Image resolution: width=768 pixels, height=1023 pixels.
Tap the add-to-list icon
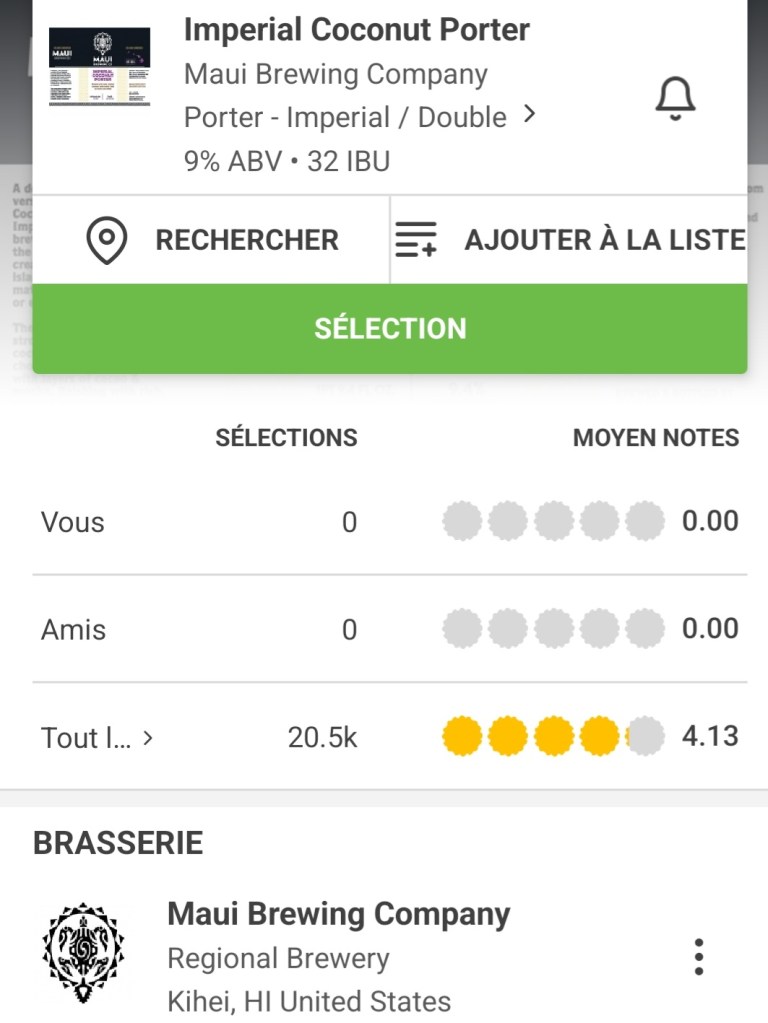tap(416, 240)
